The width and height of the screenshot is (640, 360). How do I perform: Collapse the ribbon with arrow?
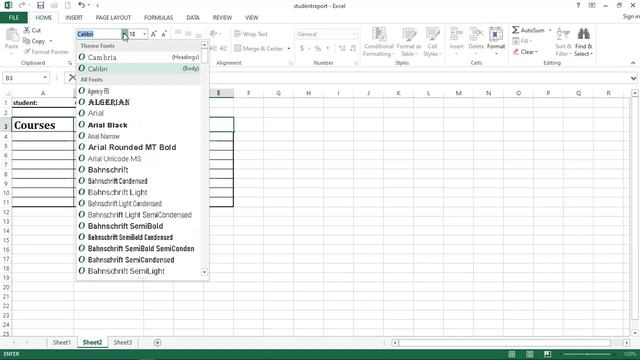coord(633,63)
